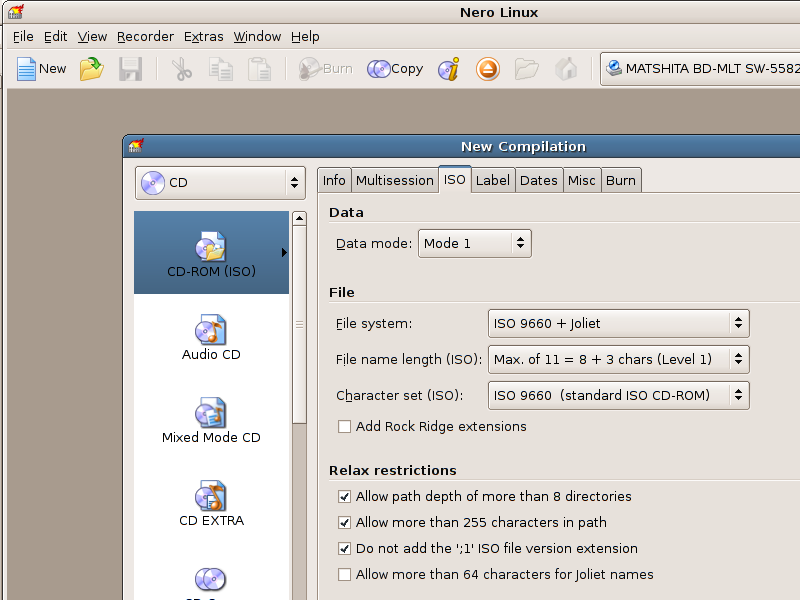Switch to the Burn tab
Viewport: 800px width, 600px height.
click(620, 180)
